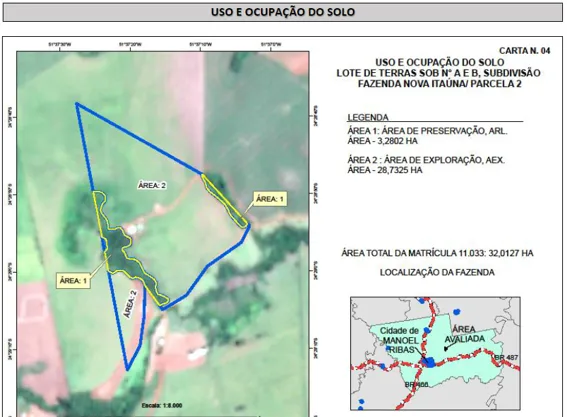Click the 'Escala: 1:8.000' scale text
This screenshot has height=417, width=567.
pos(162,405)
